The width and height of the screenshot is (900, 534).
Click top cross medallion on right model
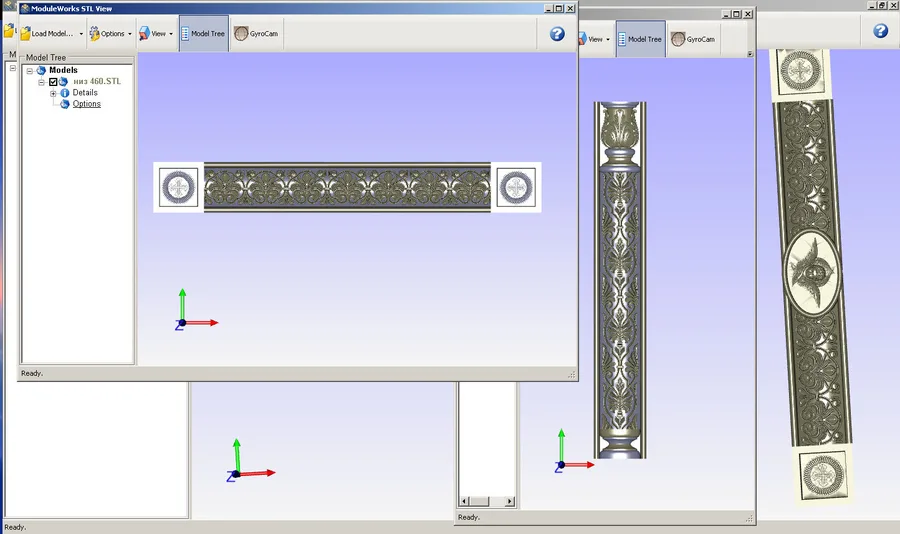801,71
